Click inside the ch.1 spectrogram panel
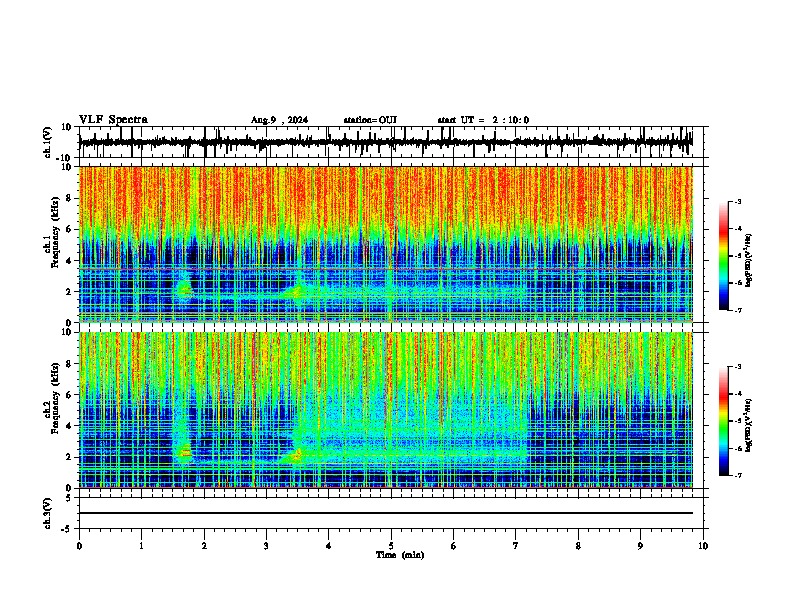 tap(386, 244)
